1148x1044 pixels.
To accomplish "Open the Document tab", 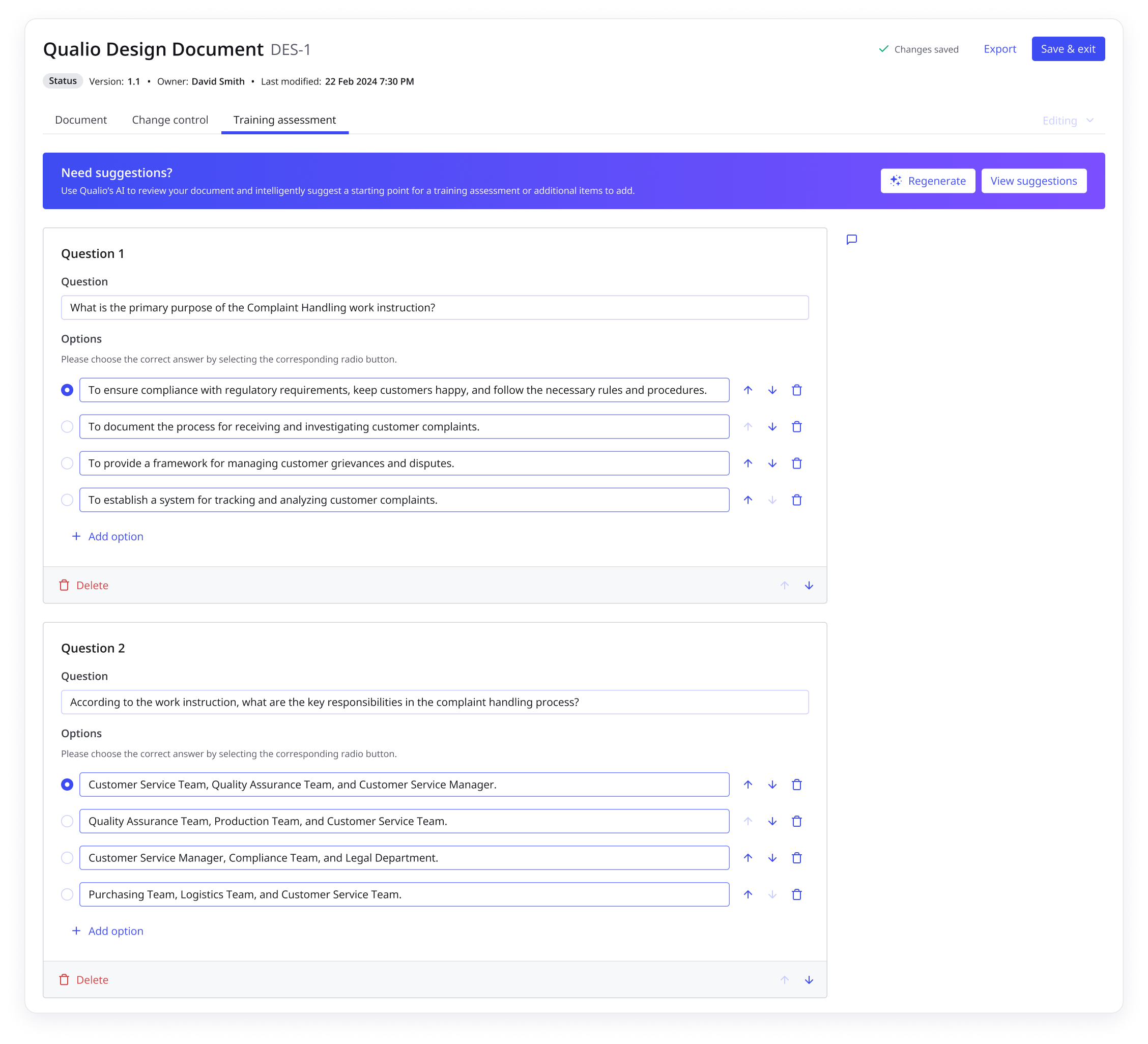I will [81, 120].
